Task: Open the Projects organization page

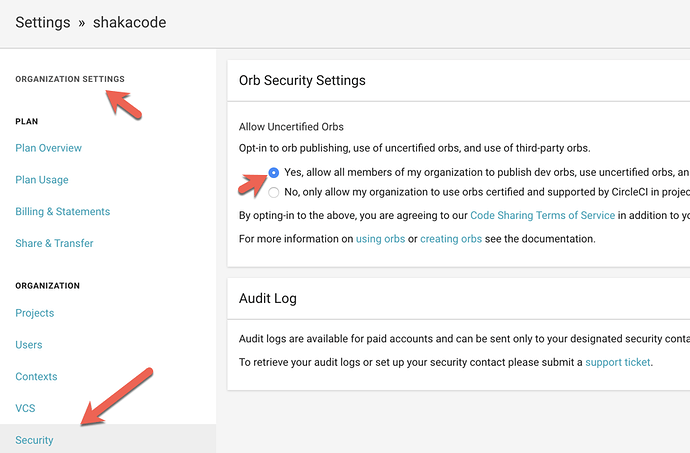Action: 35,313
